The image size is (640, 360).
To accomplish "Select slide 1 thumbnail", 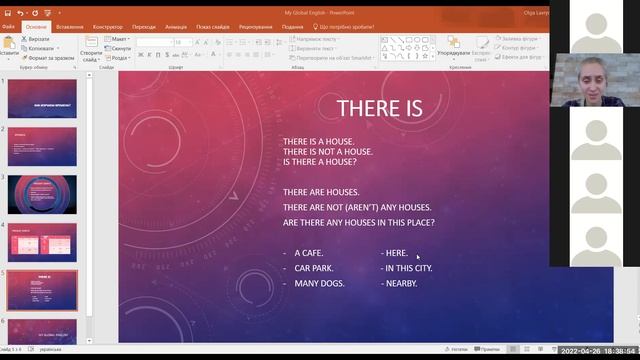I will click(x=42, y=99).
